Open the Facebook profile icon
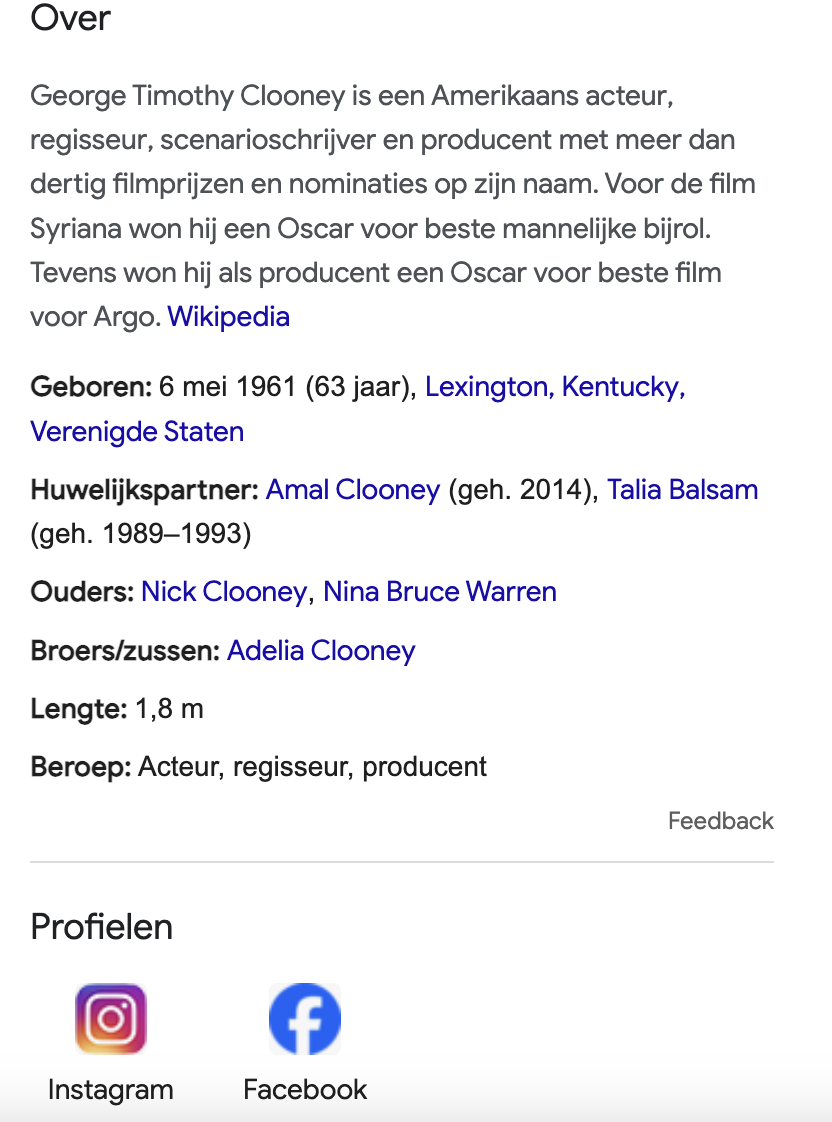832x1122 pixels. click(305, 1018)
